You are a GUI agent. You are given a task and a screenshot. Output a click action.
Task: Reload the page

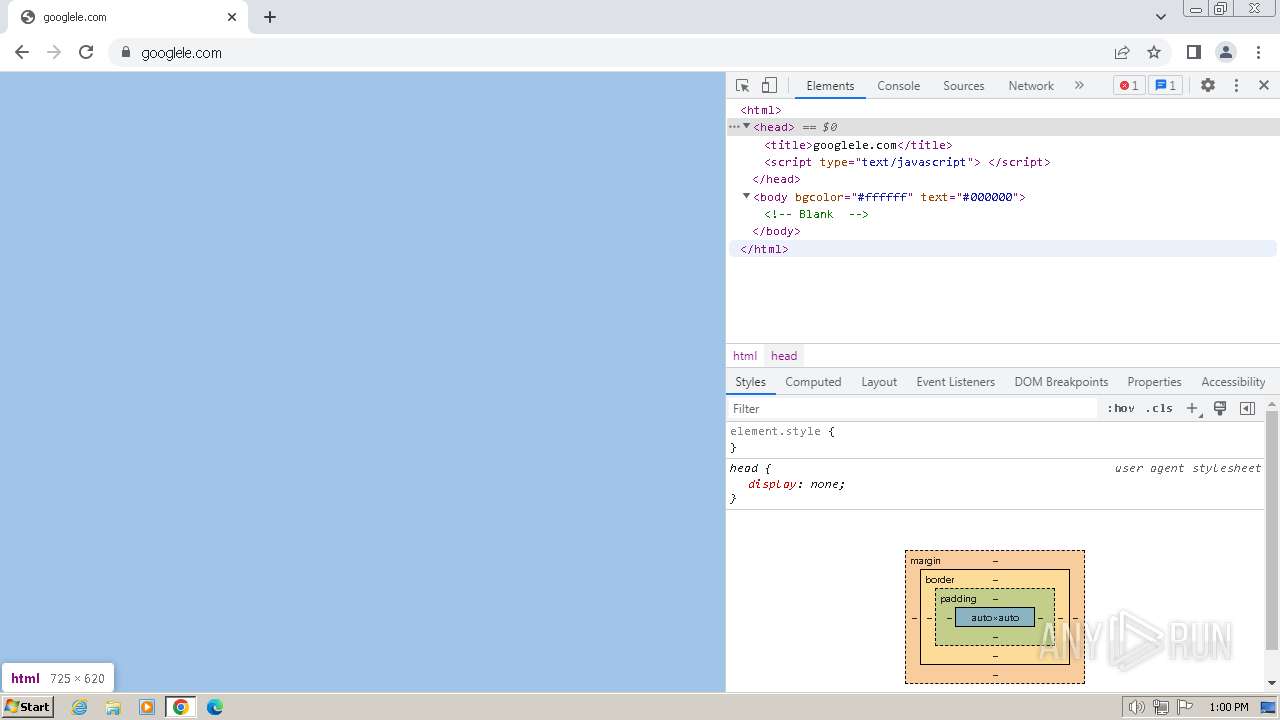click(86, 52)
